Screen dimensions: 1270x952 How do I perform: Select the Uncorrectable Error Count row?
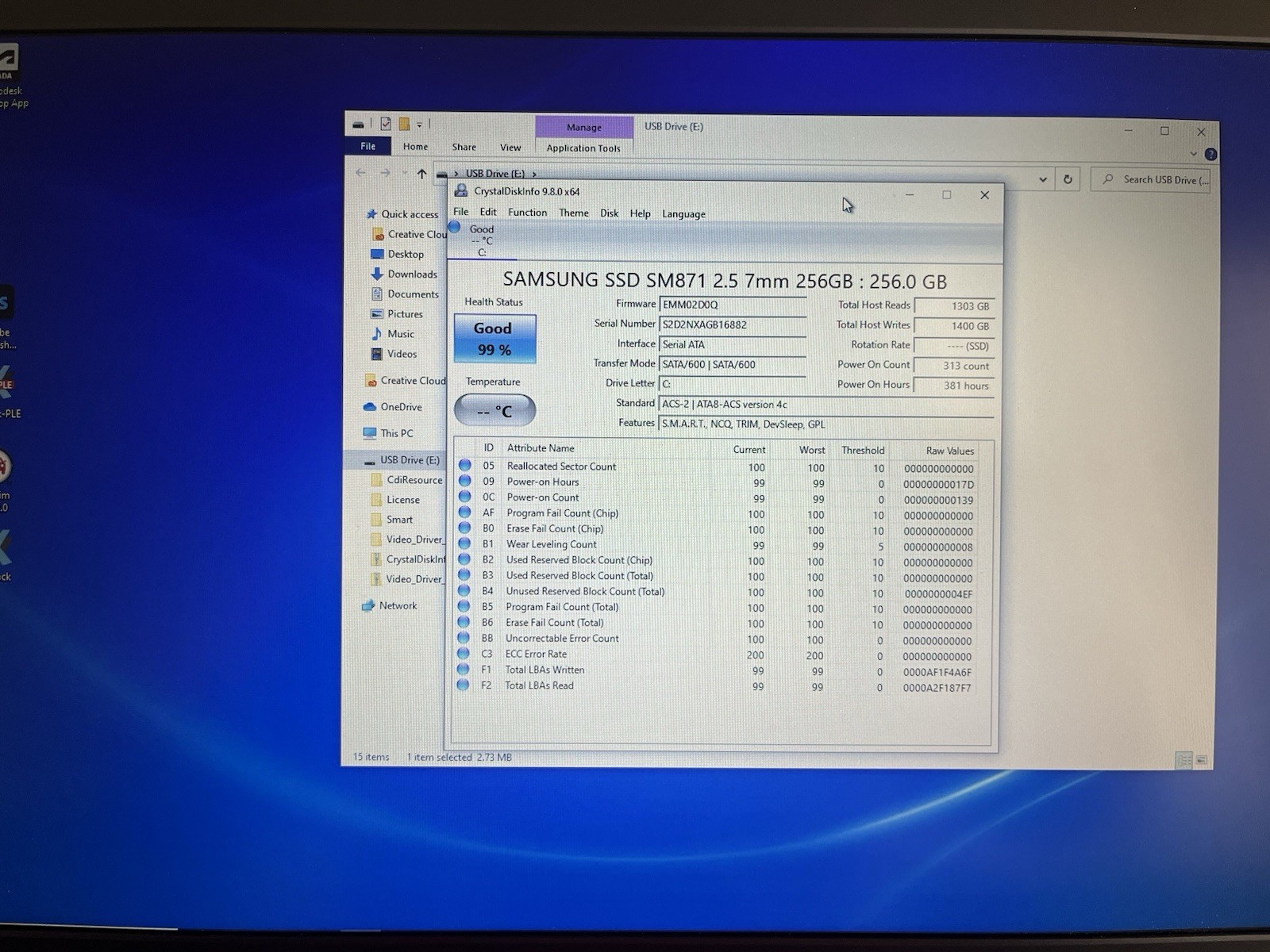pos(716,639)
